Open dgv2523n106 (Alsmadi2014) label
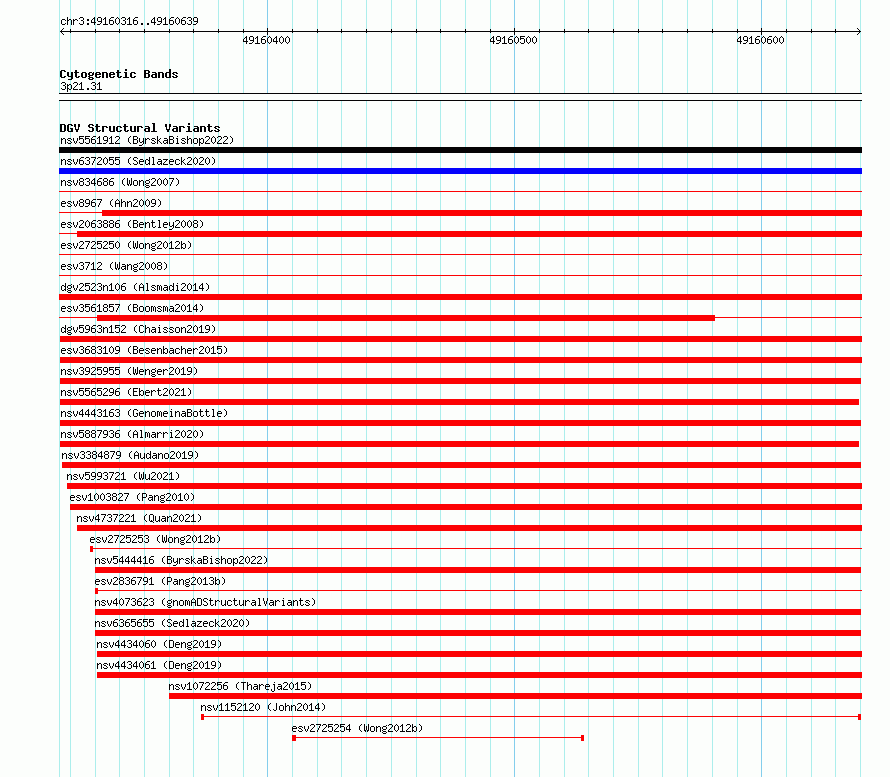Image resolution: width=890 pixels, height=777 pixels. point(135,287)
